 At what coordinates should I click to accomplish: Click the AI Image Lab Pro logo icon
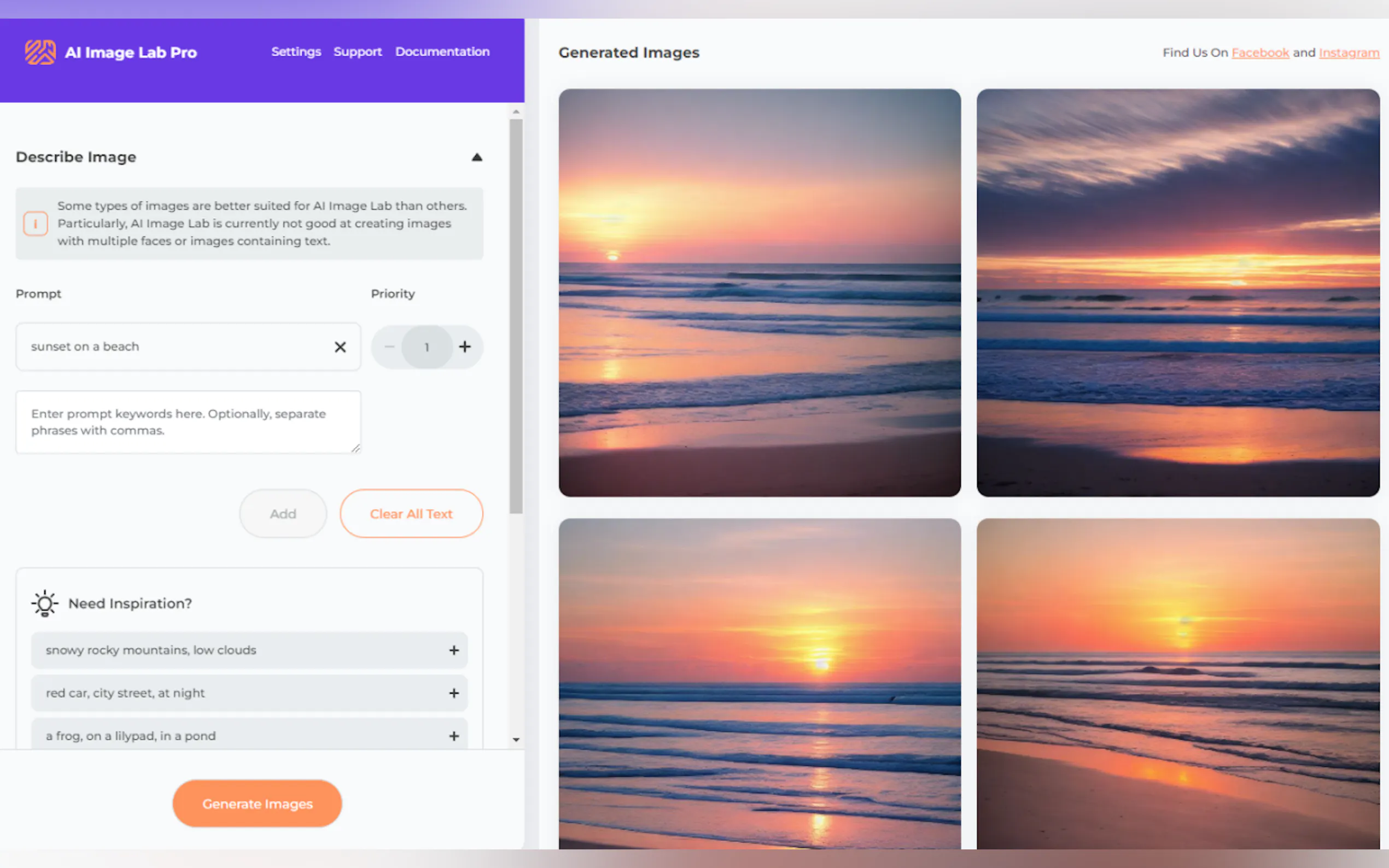pyautogui.click(x=40, y=52)
